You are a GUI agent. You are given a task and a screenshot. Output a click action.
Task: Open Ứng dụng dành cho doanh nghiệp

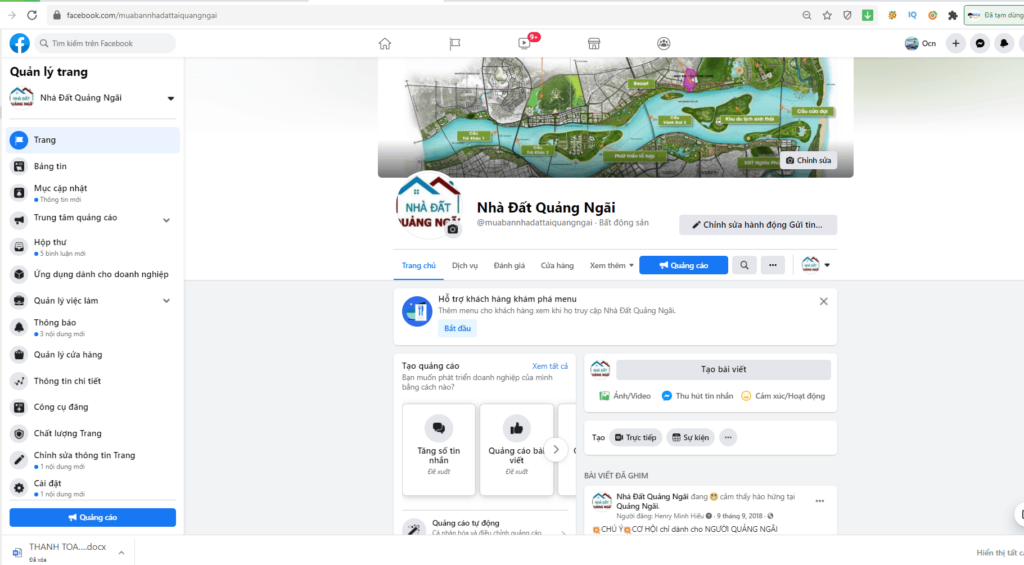93,274
